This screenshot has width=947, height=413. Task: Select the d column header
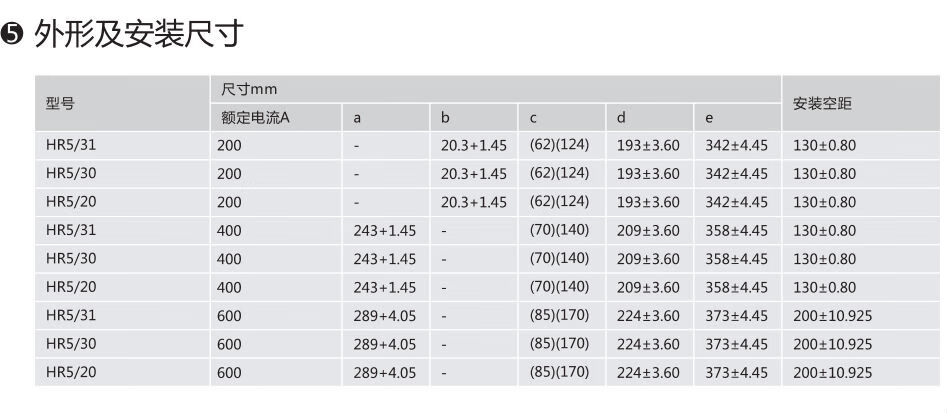621,117
